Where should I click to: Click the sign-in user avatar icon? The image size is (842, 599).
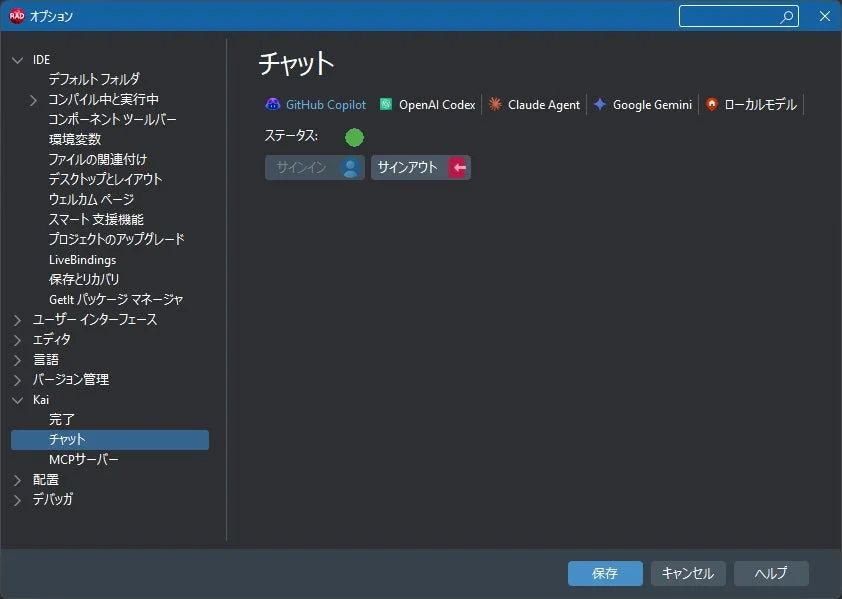tap(350, 168)
